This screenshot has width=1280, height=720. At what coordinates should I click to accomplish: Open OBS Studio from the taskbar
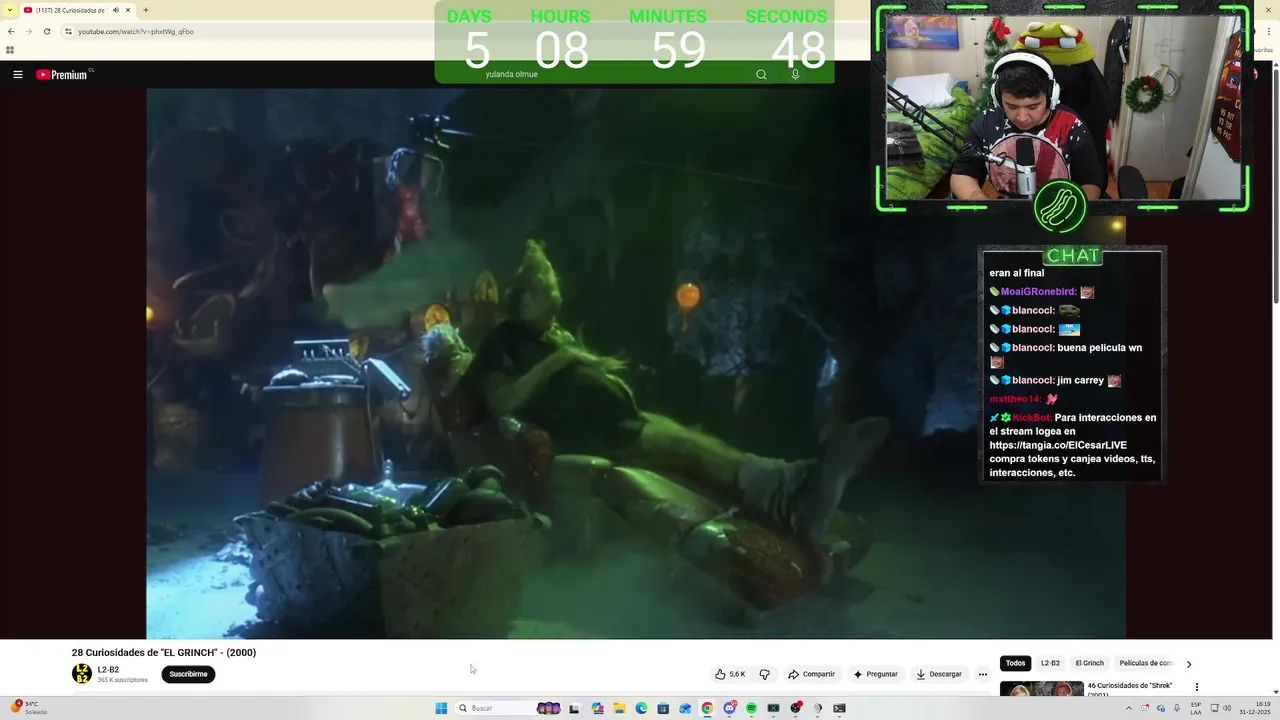[x=796, y=708]
